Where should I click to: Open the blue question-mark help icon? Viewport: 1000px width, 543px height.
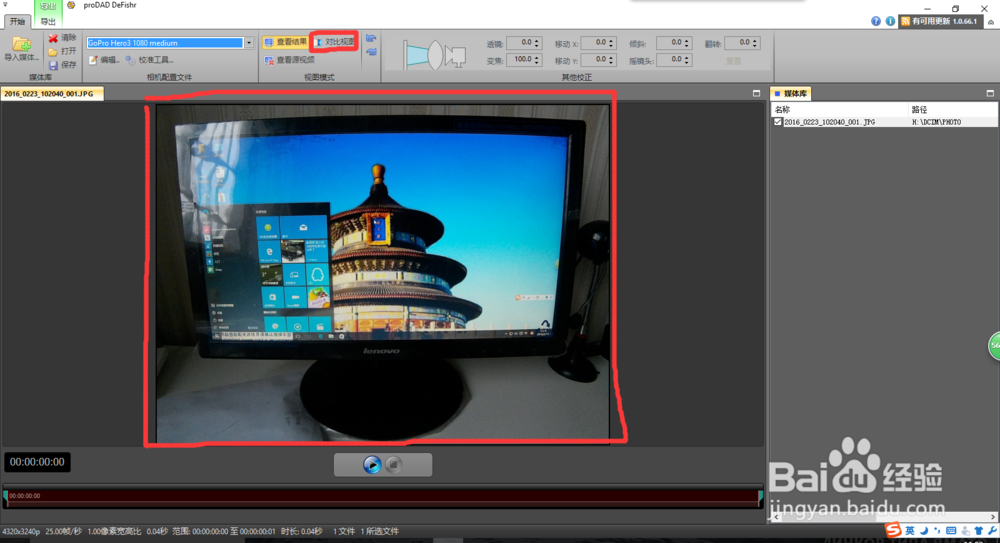(876, 21)
